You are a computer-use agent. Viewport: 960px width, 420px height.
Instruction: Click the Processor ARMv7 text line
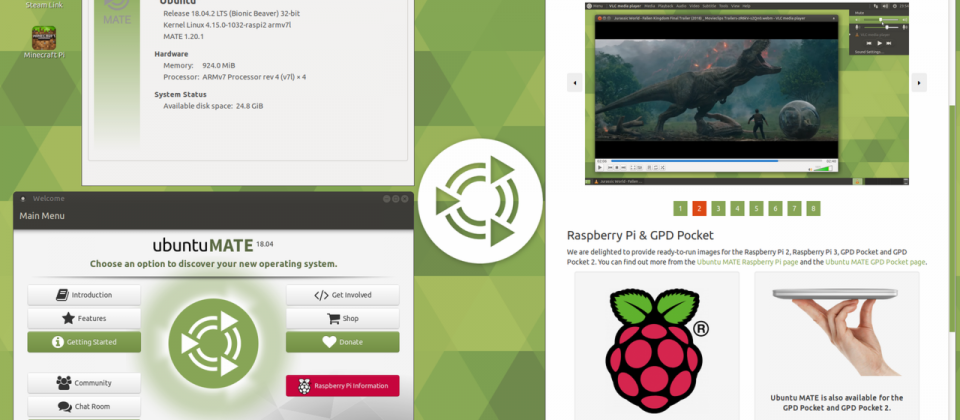point(234,77)
